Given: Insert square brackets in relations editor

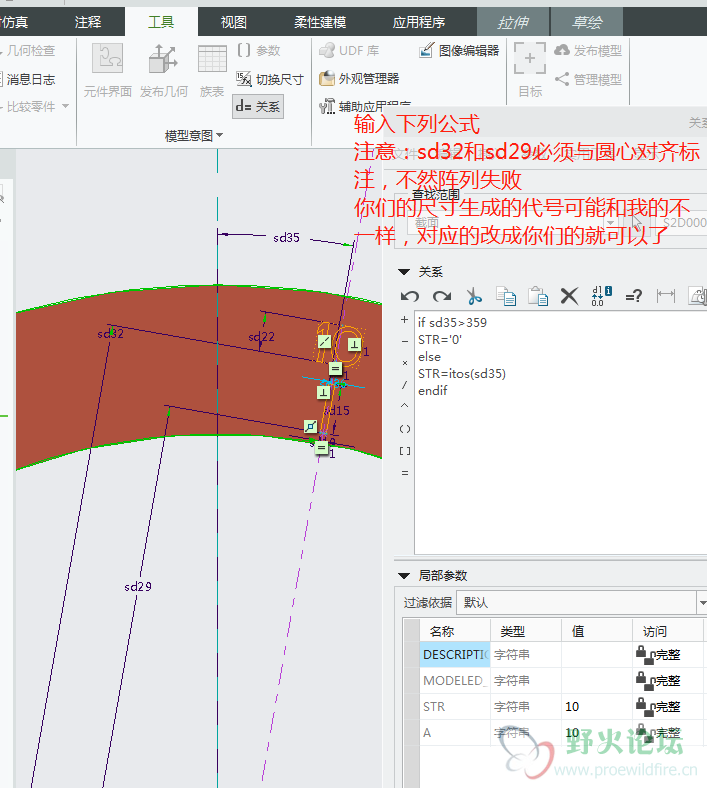Looking at the screenshot, I should 405,451.
